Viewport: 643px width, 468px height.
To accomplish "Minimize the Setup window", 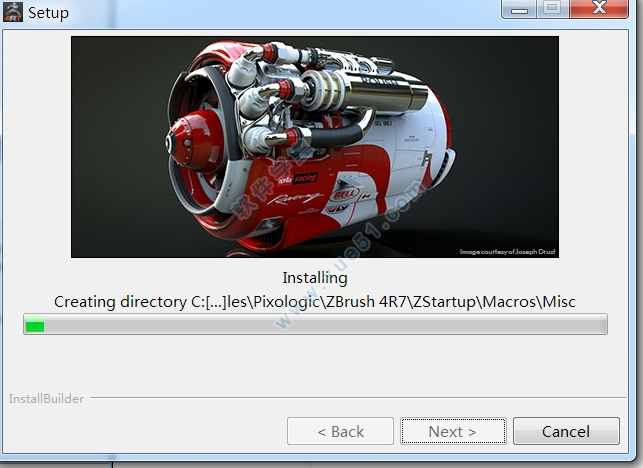I will 521,8.
